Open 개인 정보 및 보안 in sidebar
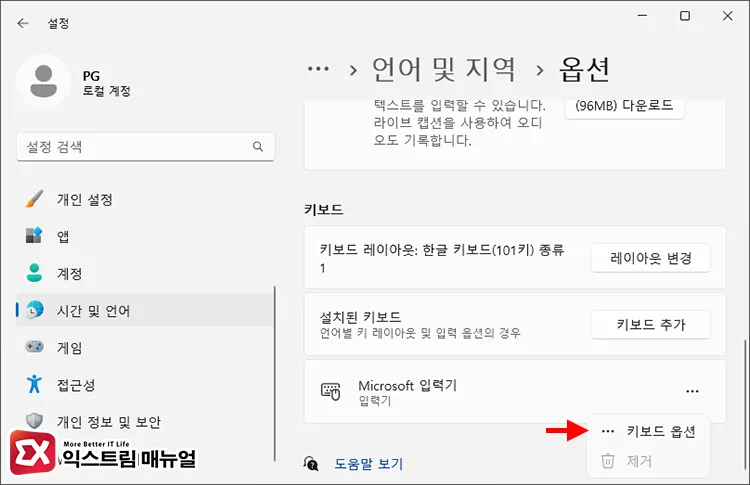The image size is (750, 485). 145,421
